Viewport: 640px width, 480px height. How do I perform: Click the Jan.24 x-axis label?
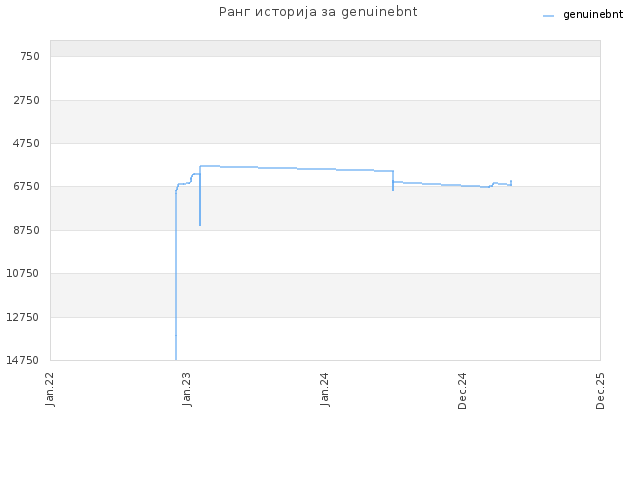click(x=325, y=389)
